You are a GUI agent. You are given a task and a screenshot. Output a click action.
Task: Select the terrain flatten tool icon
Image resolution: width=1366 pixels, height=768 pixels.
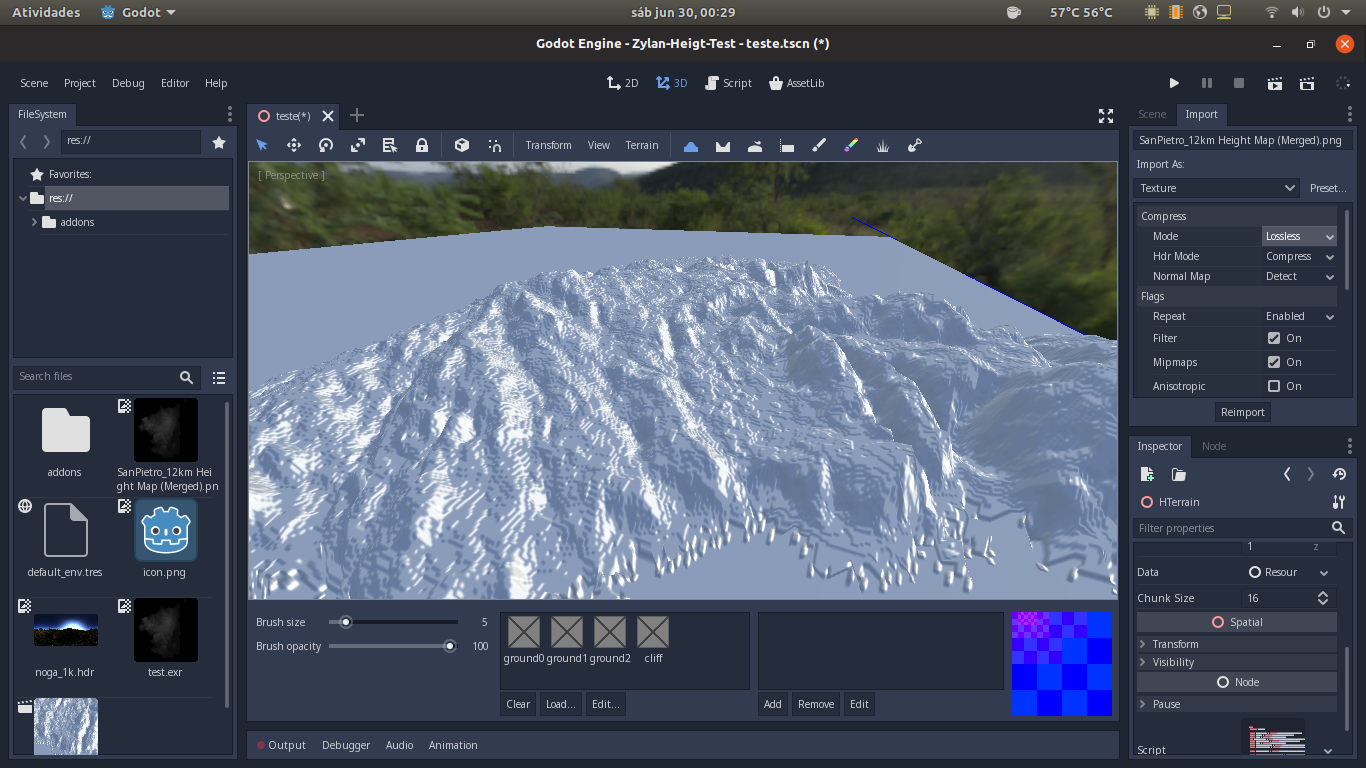tap(787, 145)
